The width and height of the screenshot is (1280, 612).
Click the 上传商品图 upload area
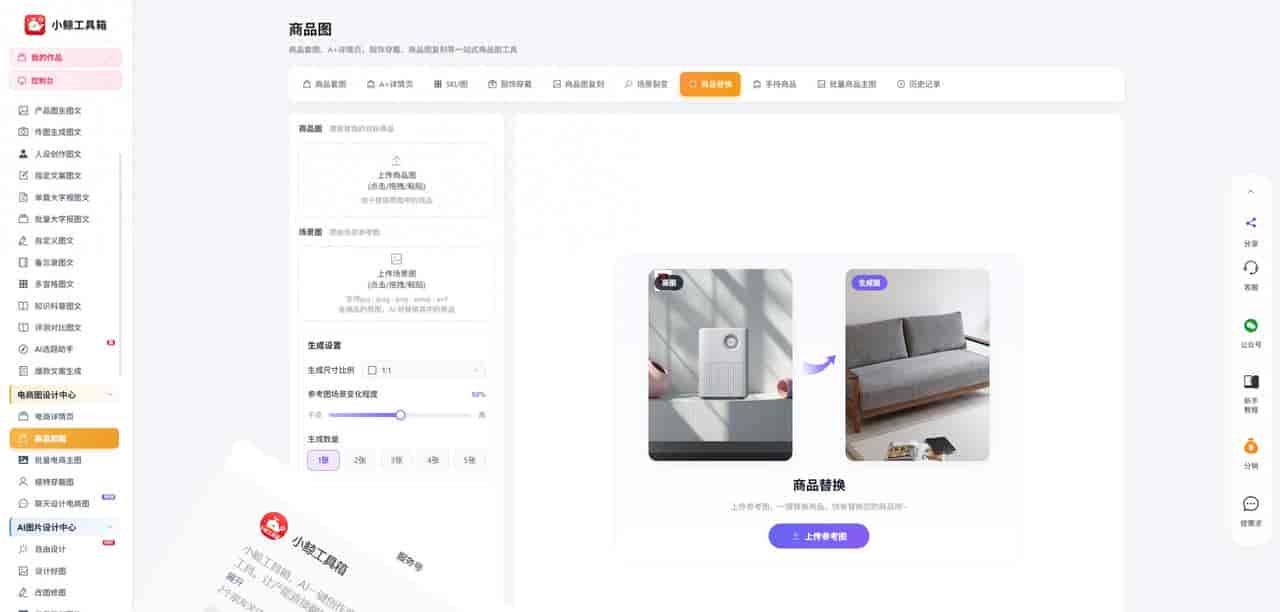pyautogui.click(x=396, y=180)
